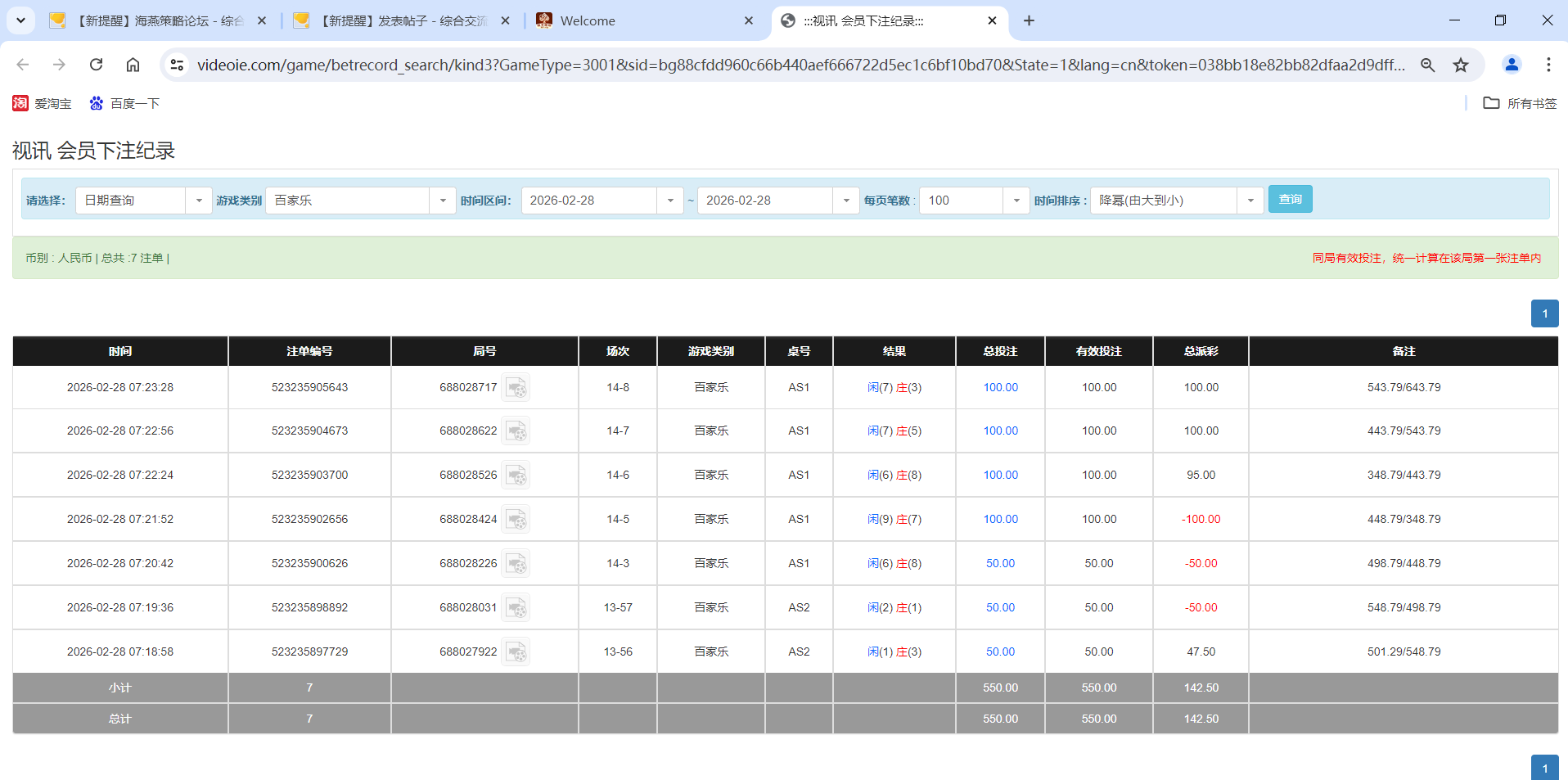Play video replay for round 688028717
Screen dimensions: 1568x780
[516, 387]
